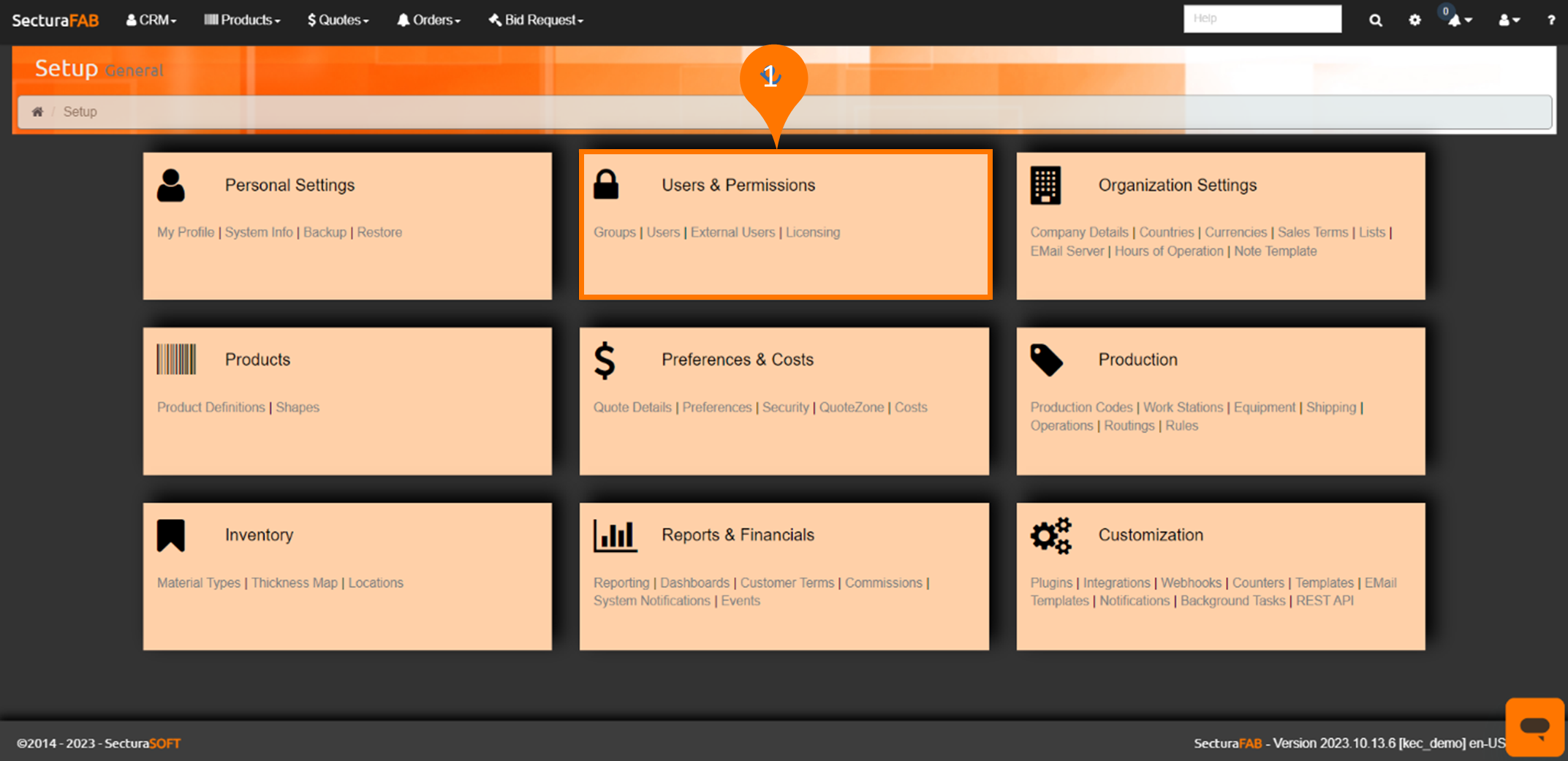Open the Licensing link

tap(813, 232)
